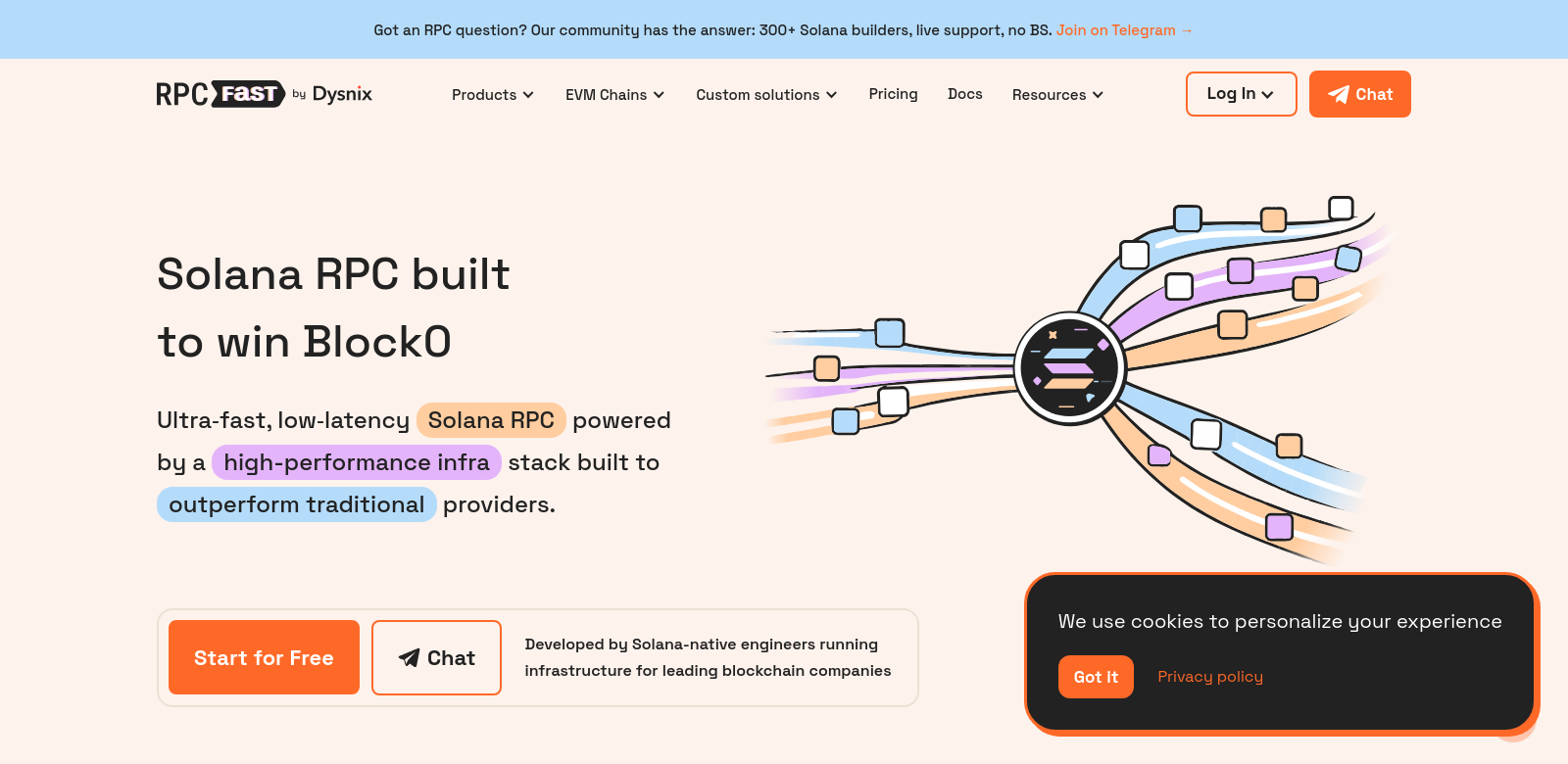1568x764 pixels.
Task: Click the Solana logo in illustration
Action: 1069,368
